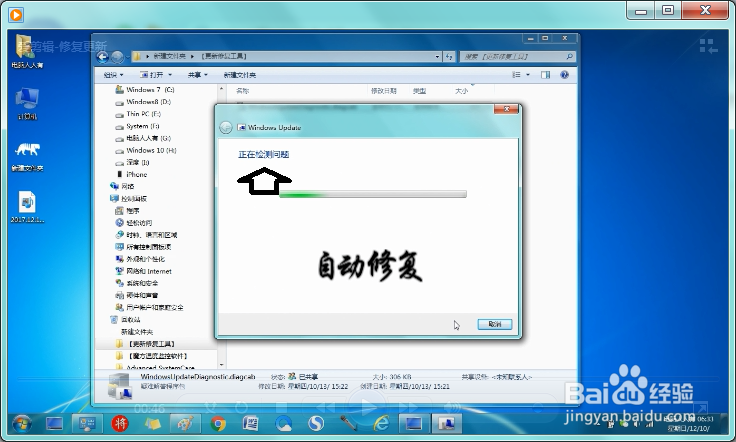736x442 pixels.
Task: Click the Explorer search input field
Action: [x=517, y=56]
